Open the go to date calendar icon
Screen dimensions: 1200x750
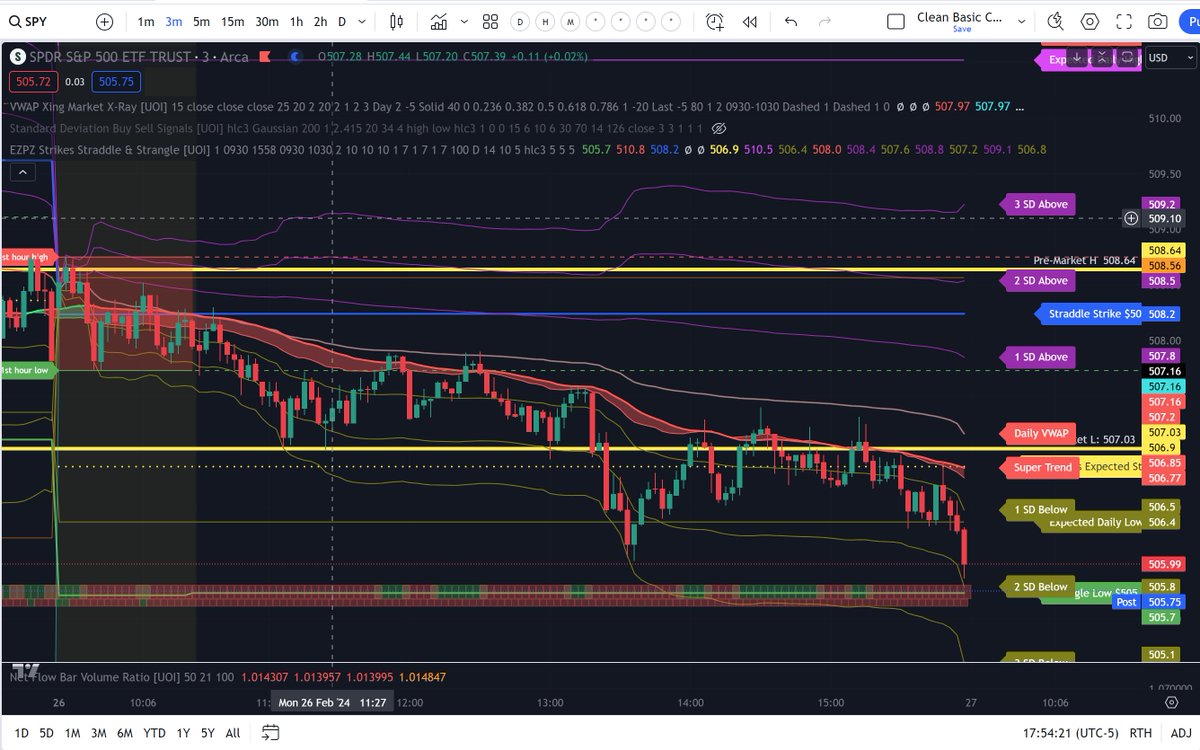point(270,733)
